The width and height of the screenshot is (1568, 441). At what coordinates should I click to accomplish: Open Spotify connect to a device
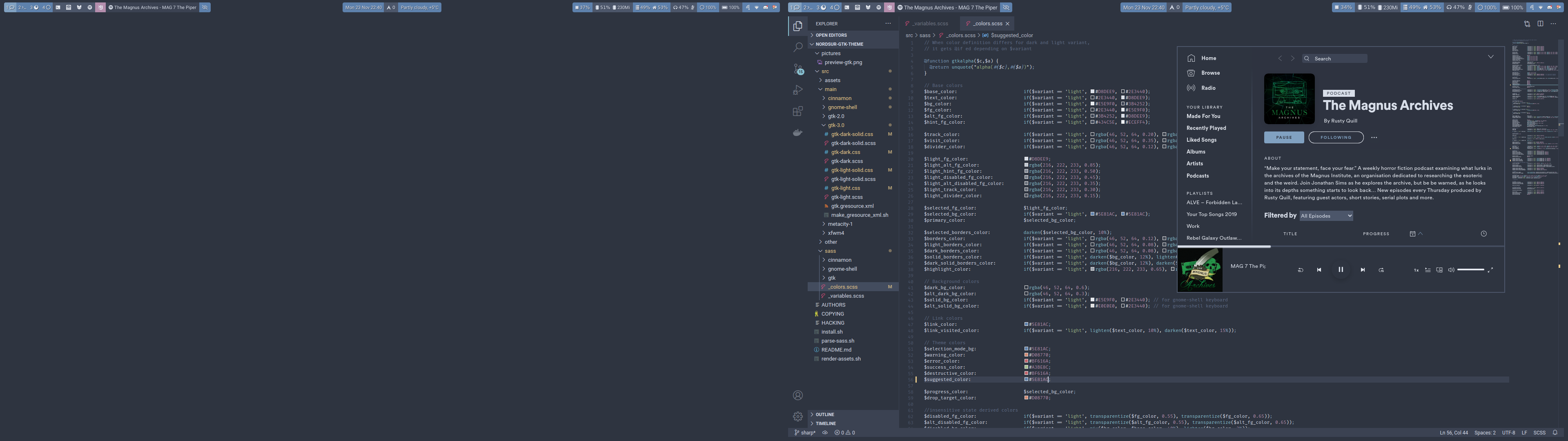[x=1439, y=270]
